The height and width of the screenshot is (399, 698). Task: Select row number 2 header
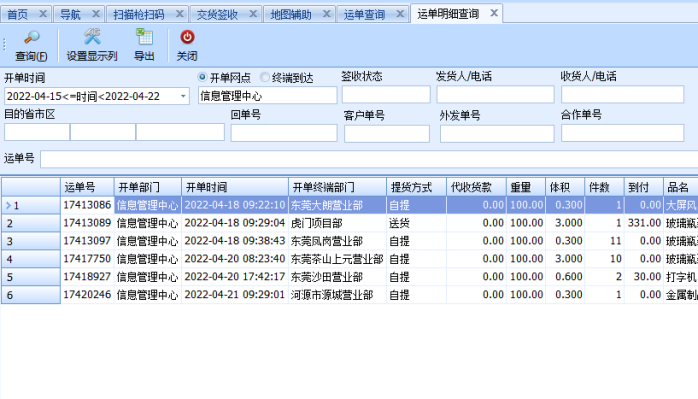point(31,223)
